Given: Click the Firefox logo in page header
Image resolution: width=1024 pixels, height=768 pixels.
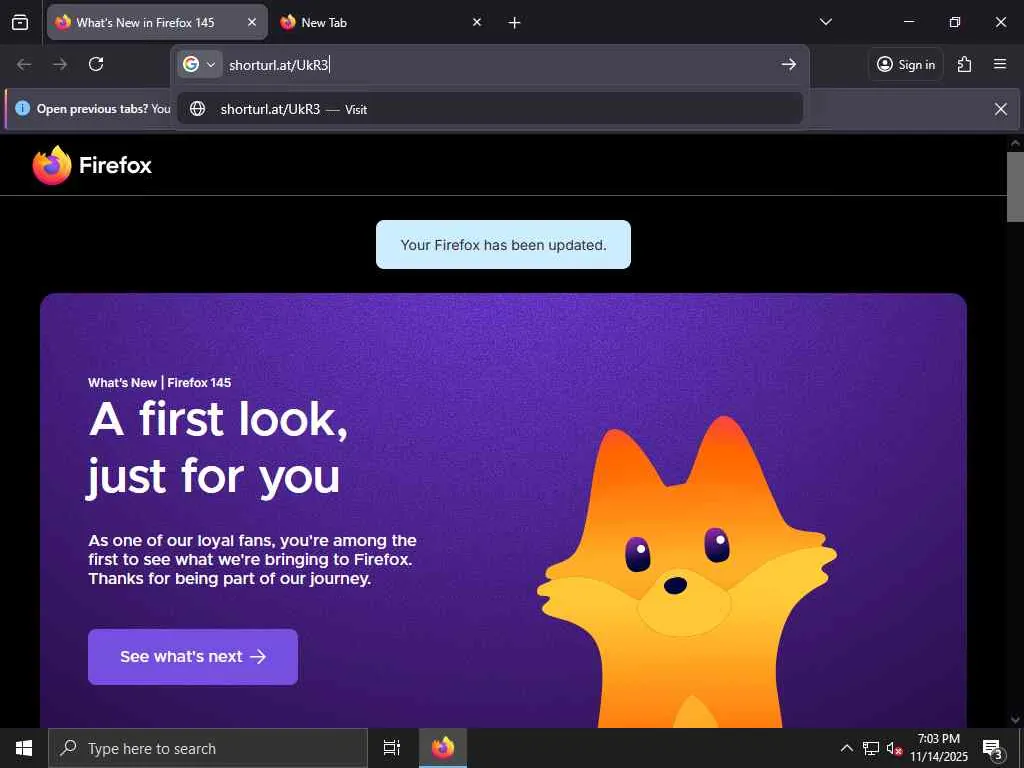Looking at the screenshot, I should tap(92, 165).
